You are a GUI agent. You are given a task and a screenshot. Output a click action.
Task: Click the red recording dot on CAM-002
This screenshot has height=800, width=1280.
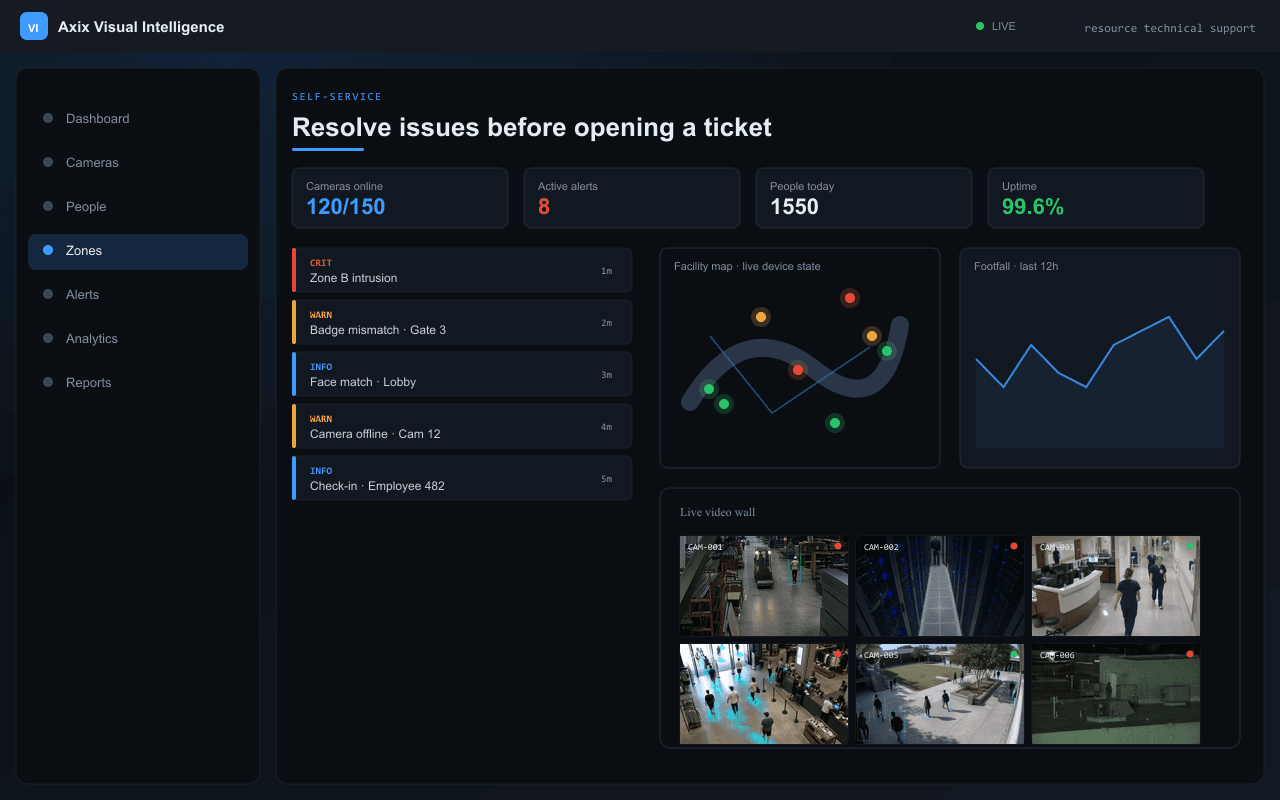click(1014, 546)
